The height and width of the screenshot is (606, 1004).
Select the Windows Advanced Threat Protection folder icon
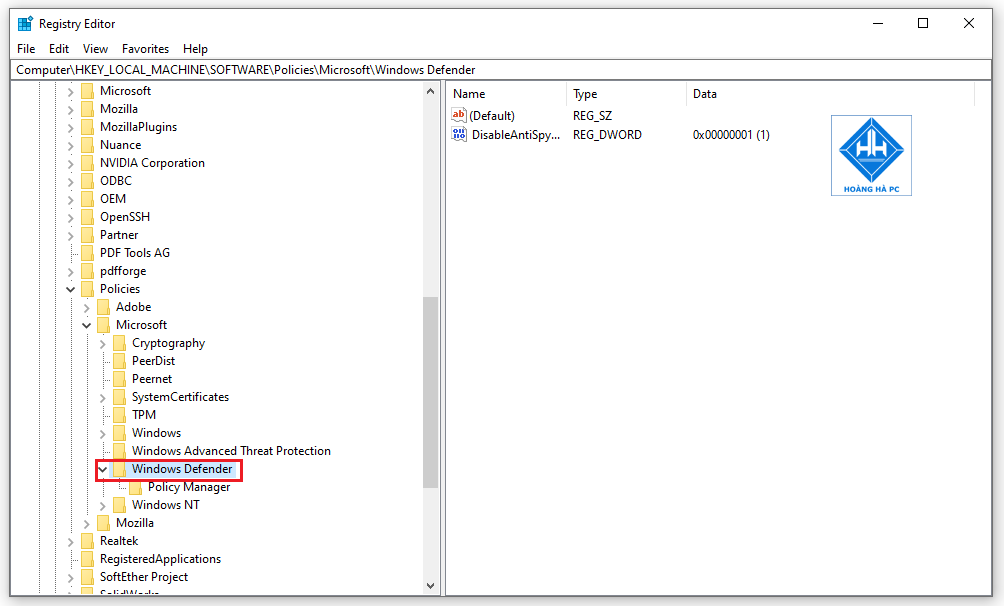(120, 451)
